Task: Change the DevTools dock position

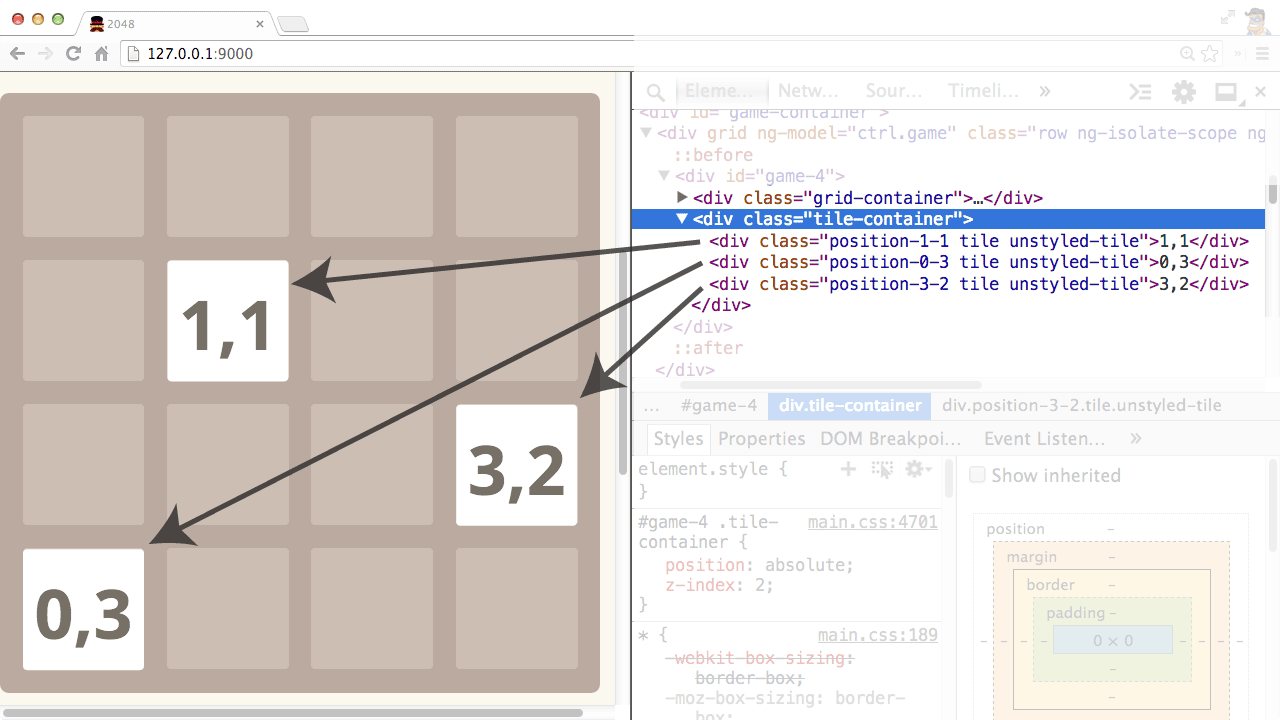Action: (x=1225, y=91)
